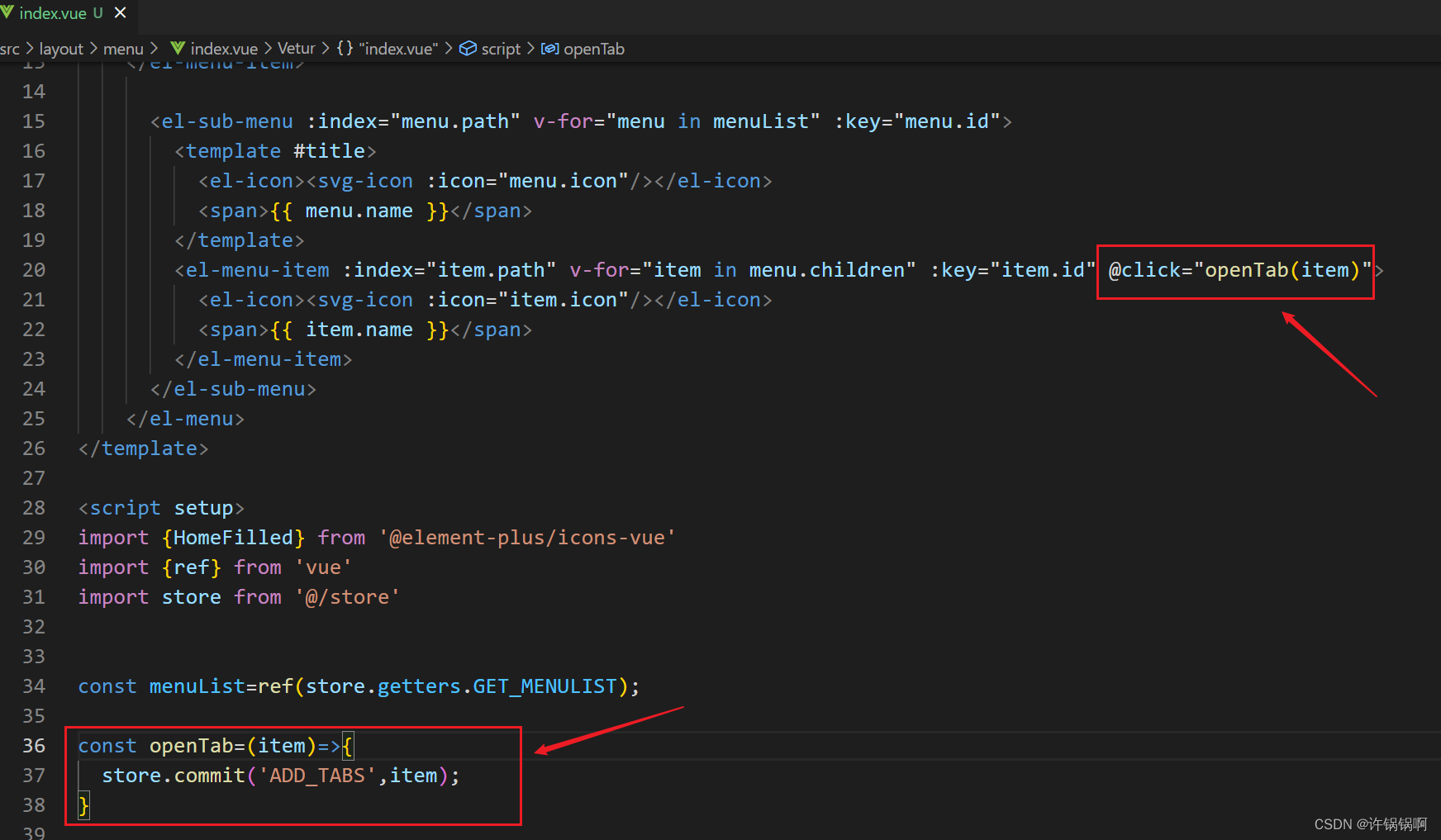The width and height of the screenshot is (1441, 840).
Task: Click item.name interpolation on line 22
Action: pos(359,330)
